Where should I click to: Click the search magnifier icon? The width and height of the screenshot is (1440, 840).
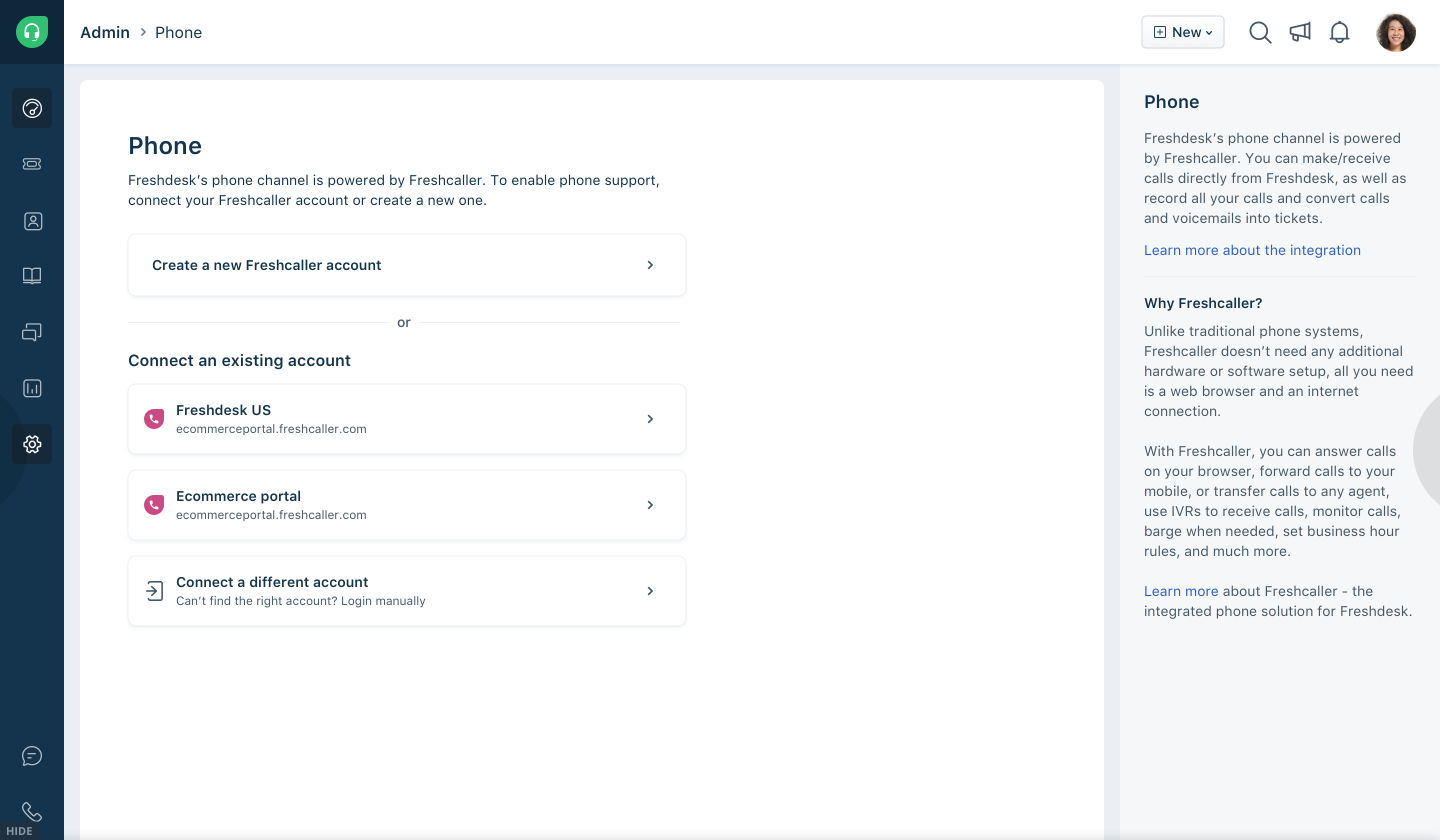tap(1259, 32)
